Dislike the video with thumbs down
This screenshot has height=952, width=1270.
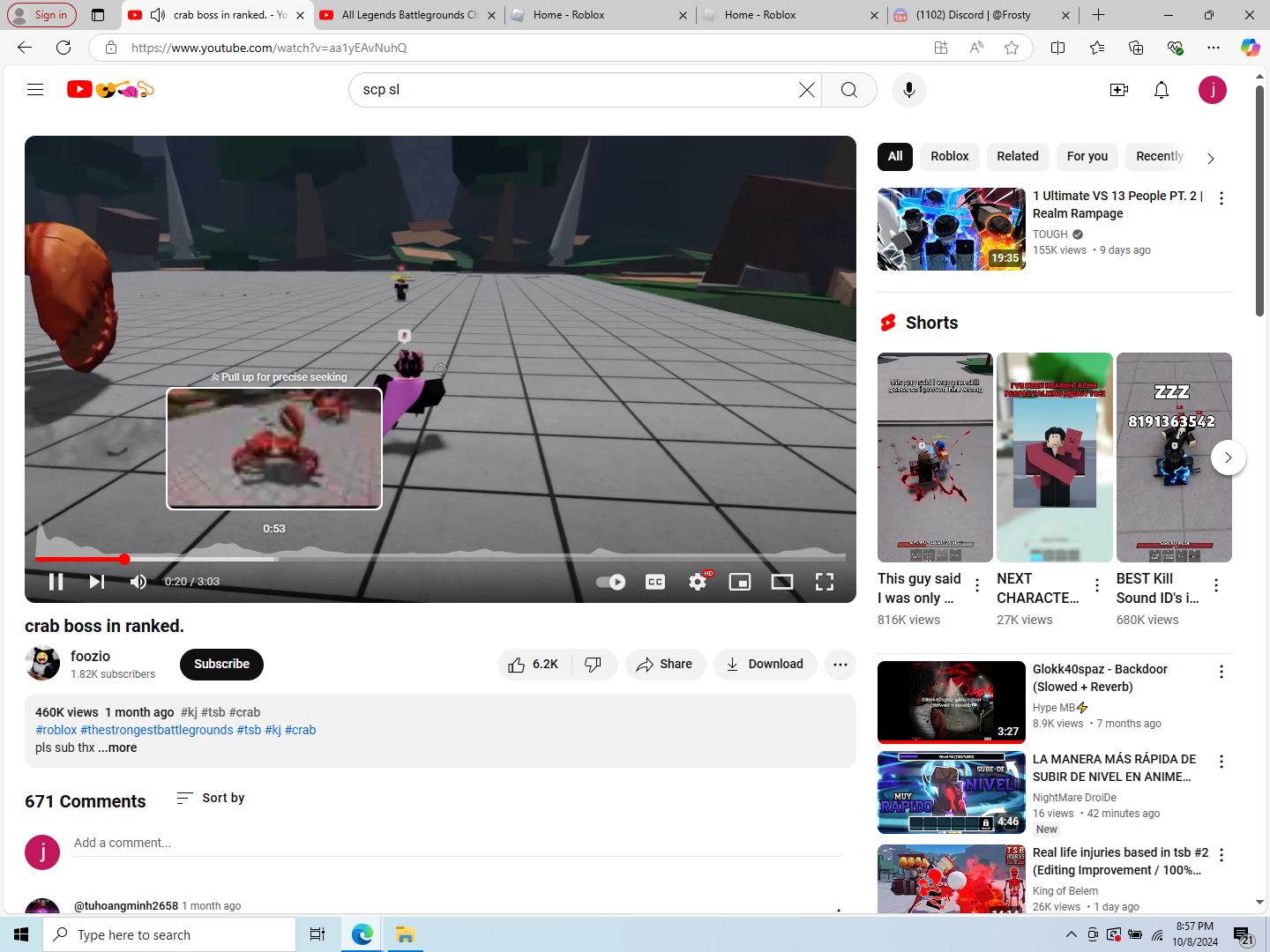click(594, 664)
